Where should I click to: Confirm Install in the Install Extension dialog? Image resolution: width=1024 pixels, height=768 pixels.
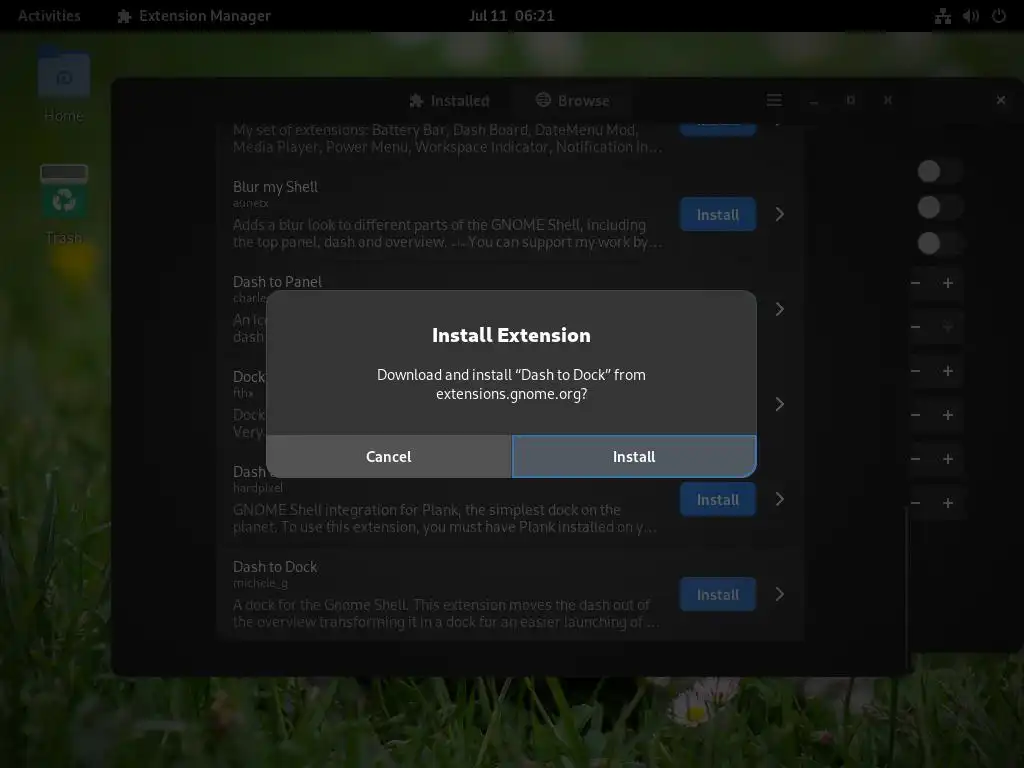634,456
